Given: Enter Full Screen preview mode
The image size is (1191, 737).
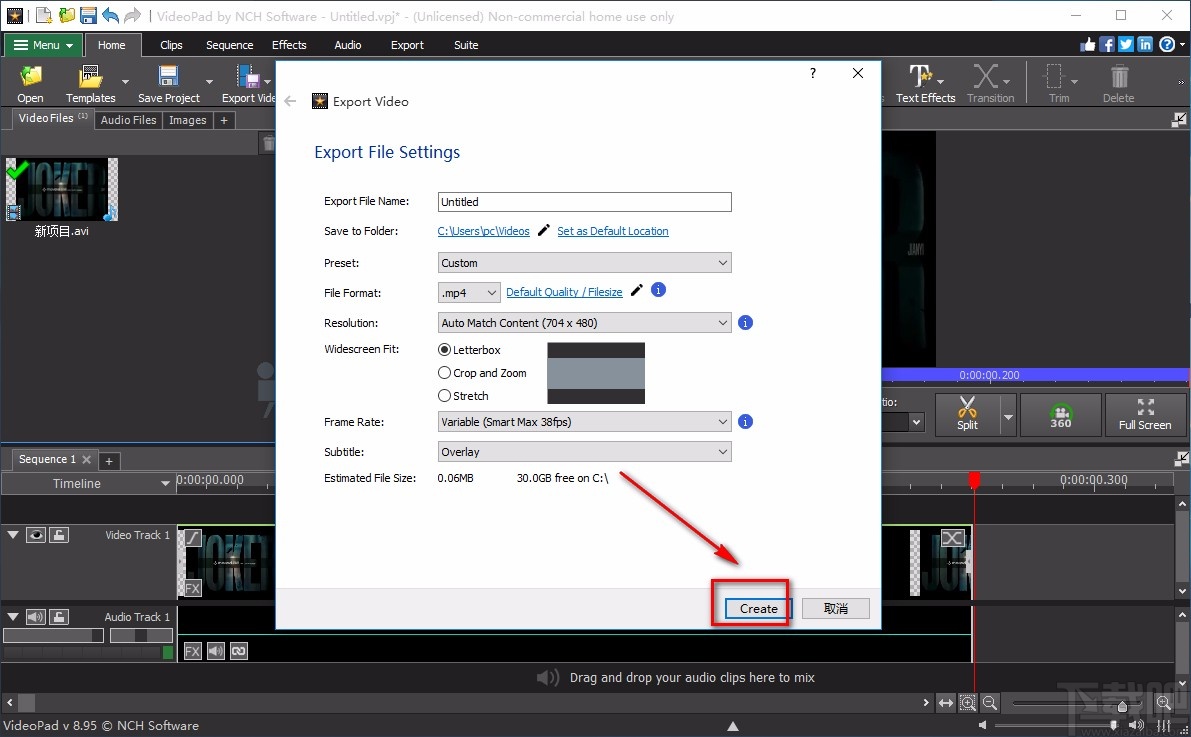Looking at the screenshot, I should click(1144, 414).
